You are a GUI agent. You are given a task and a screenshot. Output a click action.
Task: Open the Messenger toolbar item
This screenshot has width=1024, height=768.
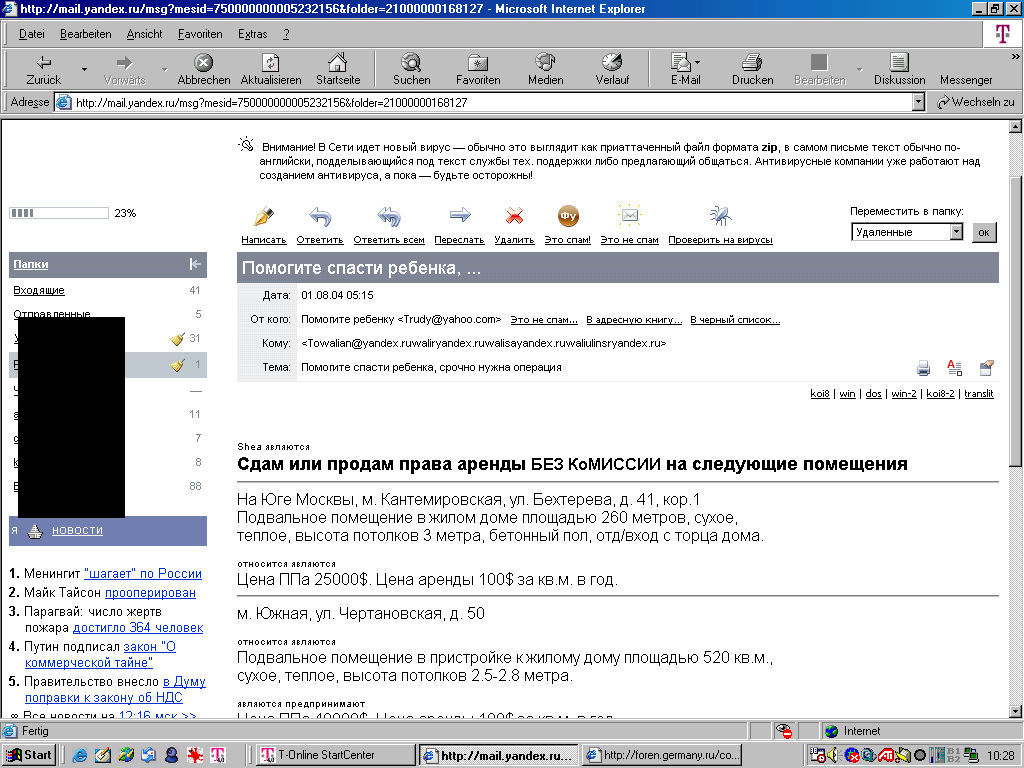[966, 80]
